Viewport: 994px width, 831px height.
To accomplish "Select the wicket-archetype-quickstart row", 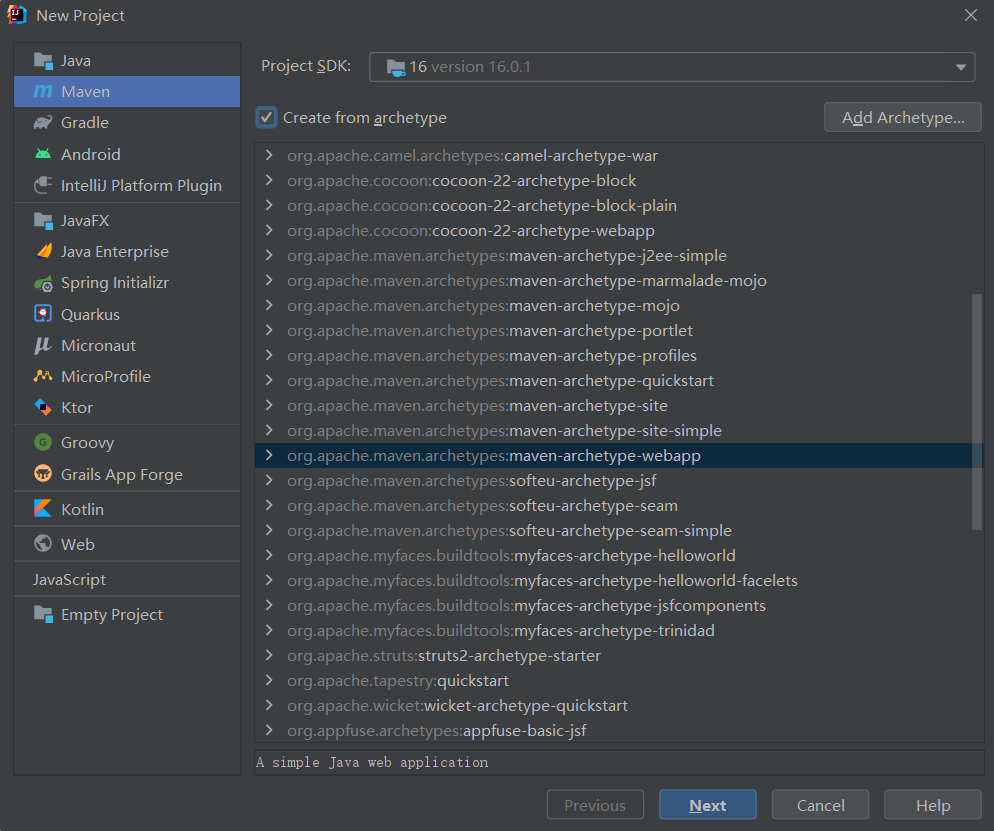I will tap(526, 706).
